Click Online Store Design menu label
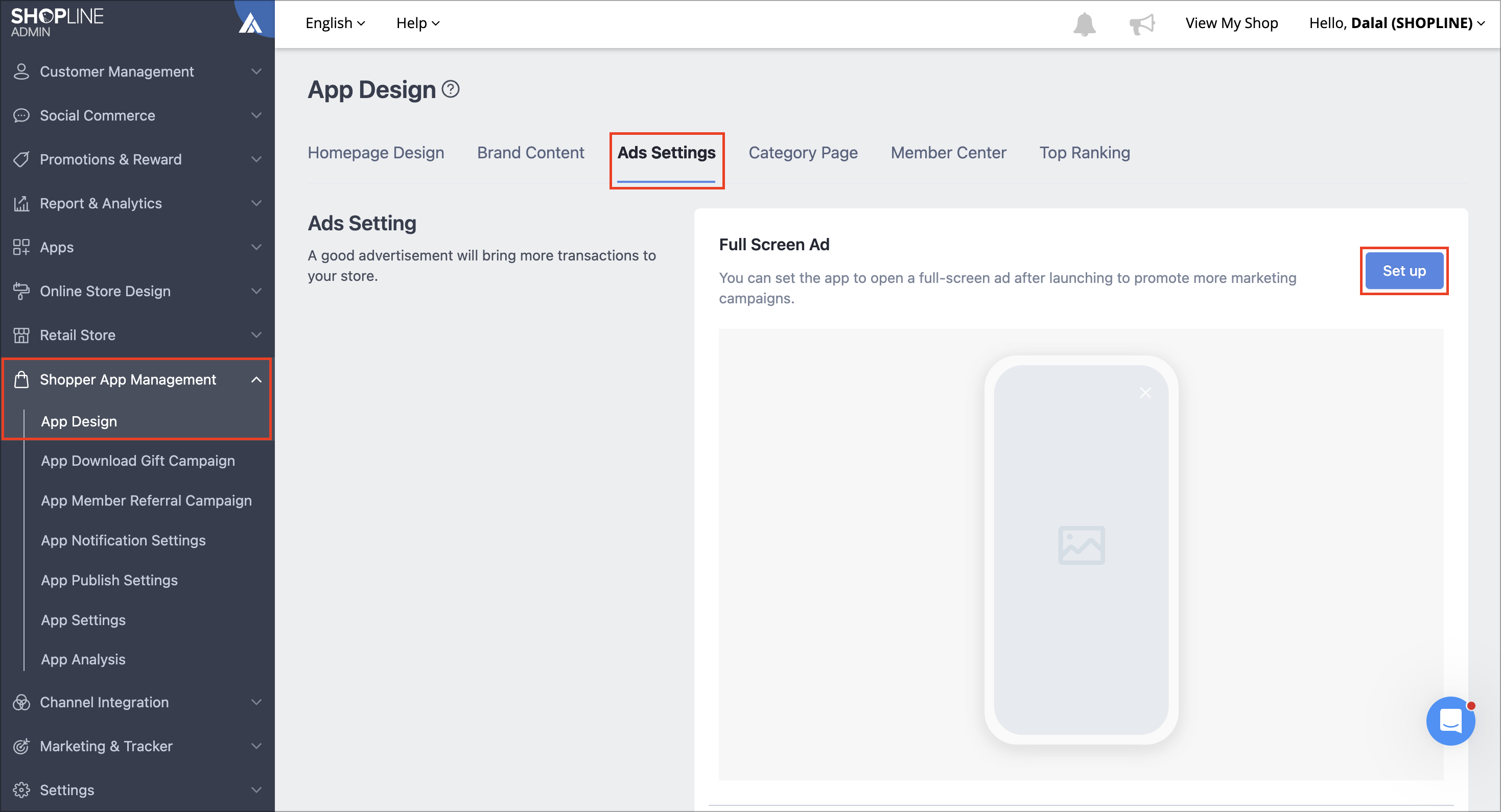Screen dimensions: 1501x812 click(x=105, y=291)
